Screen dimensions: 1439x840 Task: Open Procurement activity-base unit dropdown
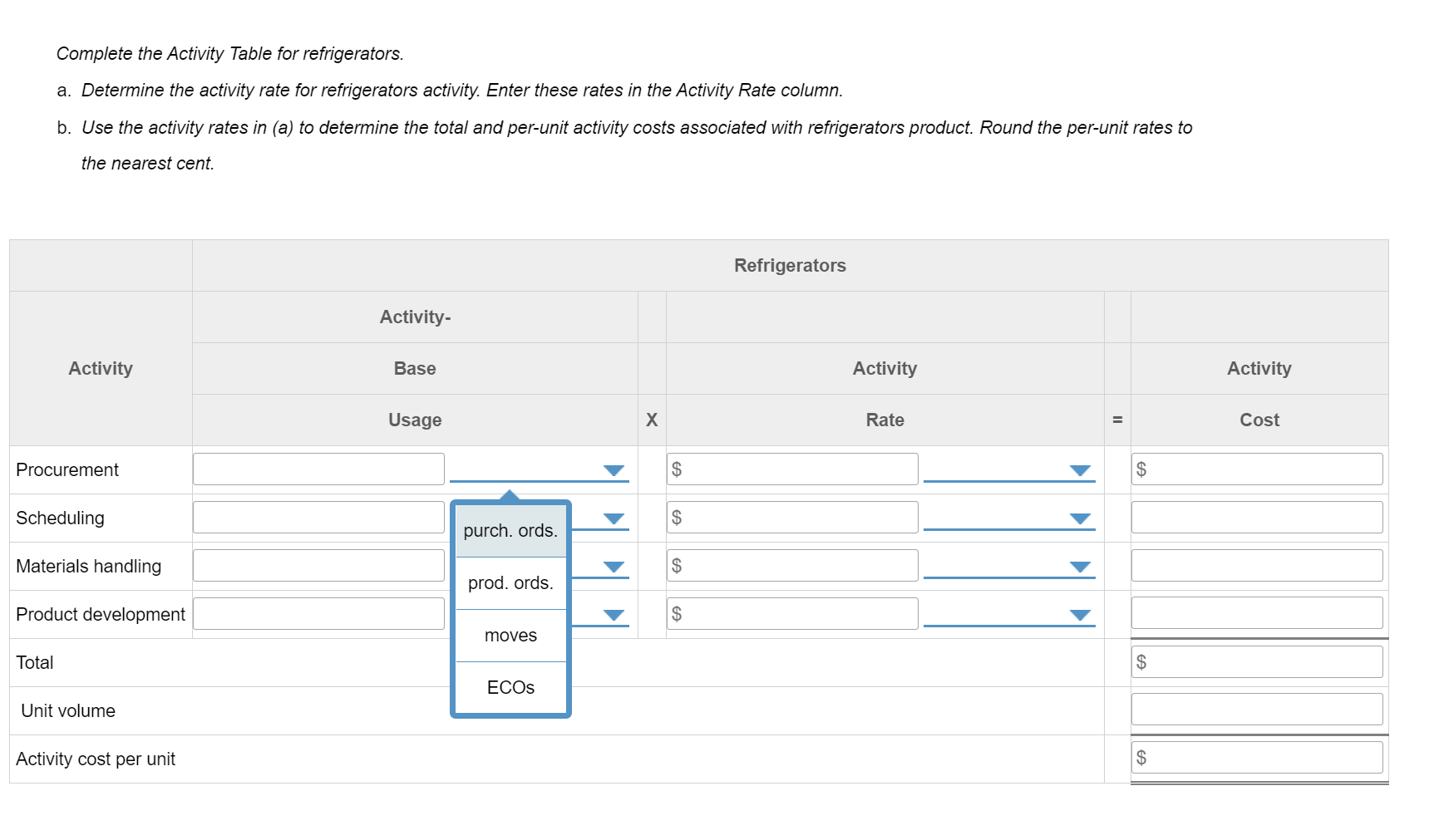tap(614, 470)
